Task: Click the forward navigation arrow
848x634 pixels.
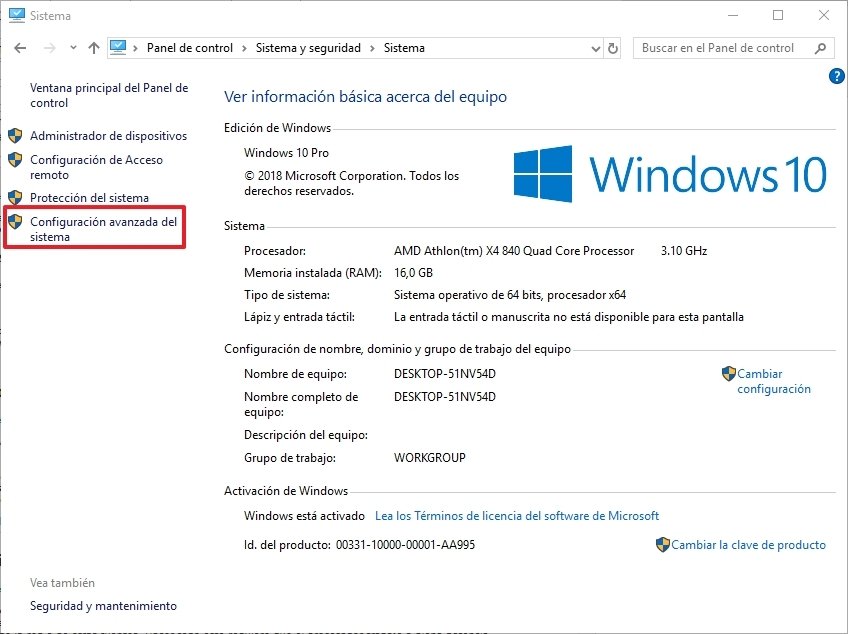Action: [49, 48]
